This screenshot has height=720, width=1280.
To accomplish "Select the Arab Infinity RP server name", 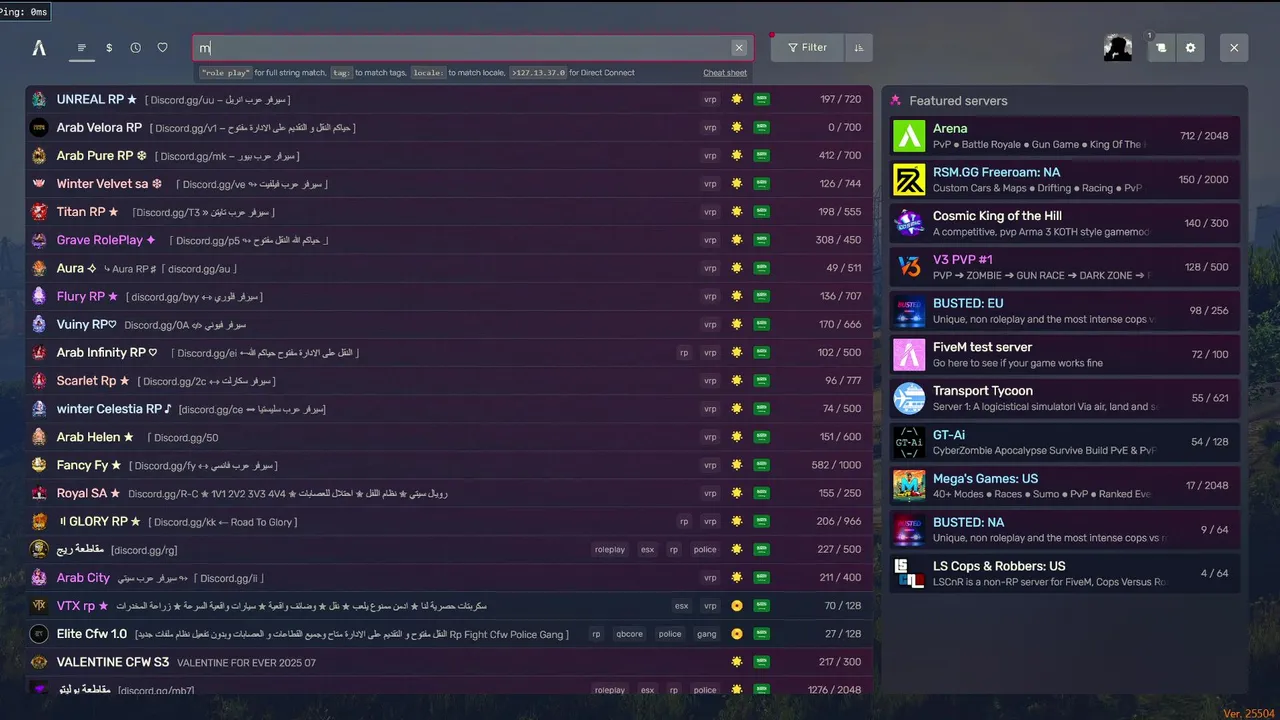I will click(x=107, y=352).
